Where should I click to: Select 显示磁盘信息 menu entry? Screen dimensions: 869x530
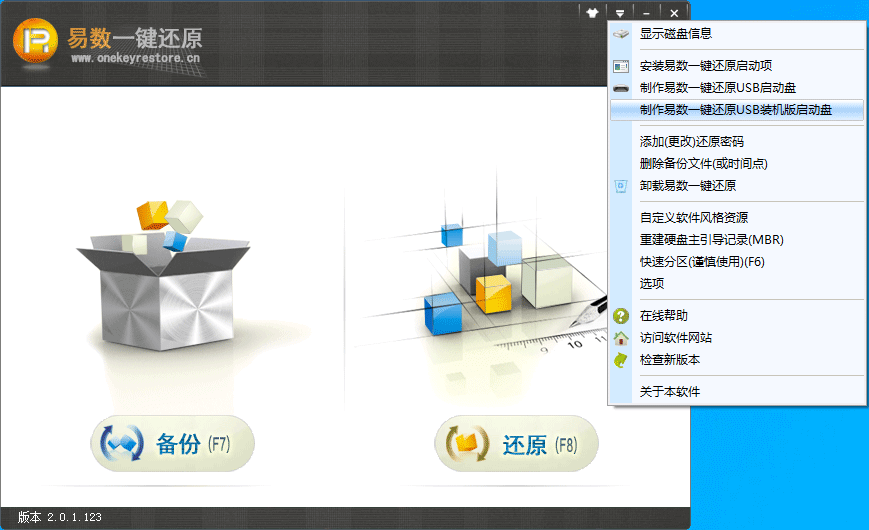(737, 34)
